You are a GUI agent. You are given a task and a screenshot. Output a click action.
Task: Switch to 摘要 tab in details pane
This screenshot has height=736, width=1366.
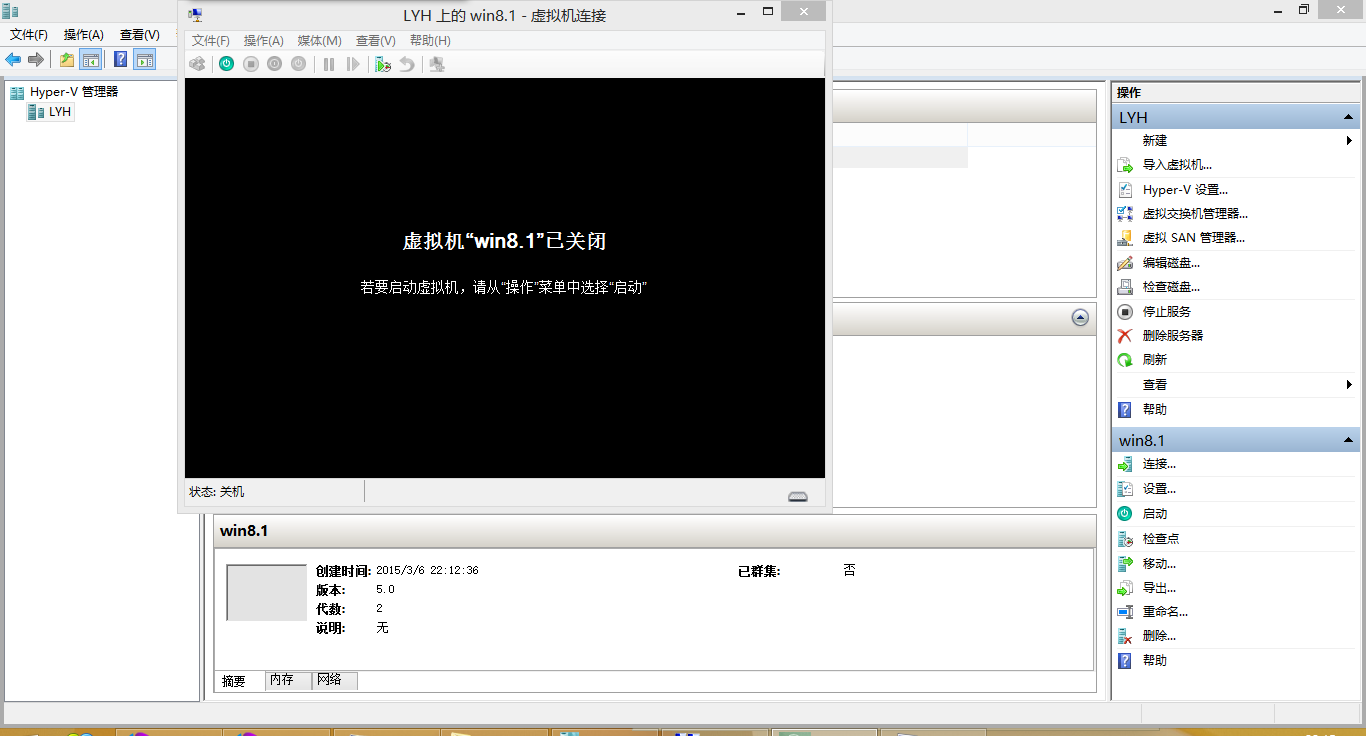(234, 681)
